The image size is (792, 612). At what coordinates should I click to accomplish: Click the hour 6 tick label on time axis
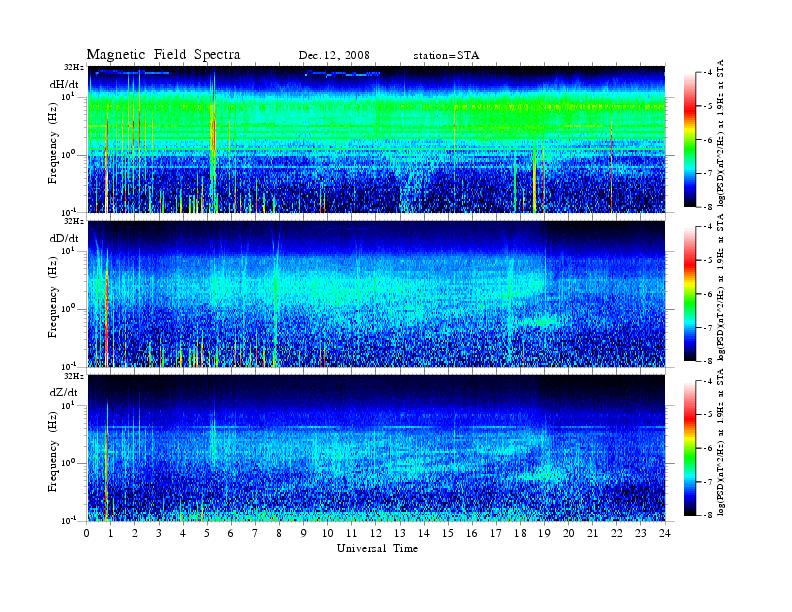click(x=231, y=533)
